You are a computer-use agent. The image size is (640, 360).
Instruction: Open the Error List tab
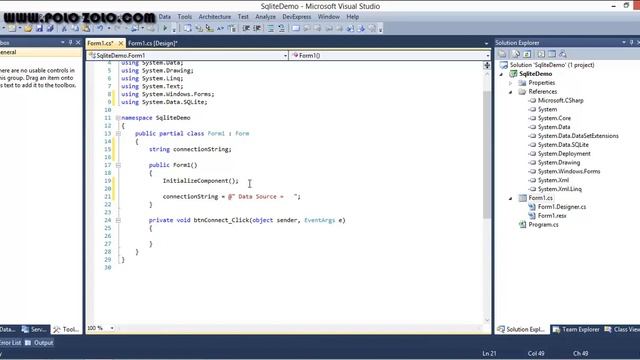click(x=10, y=343)
